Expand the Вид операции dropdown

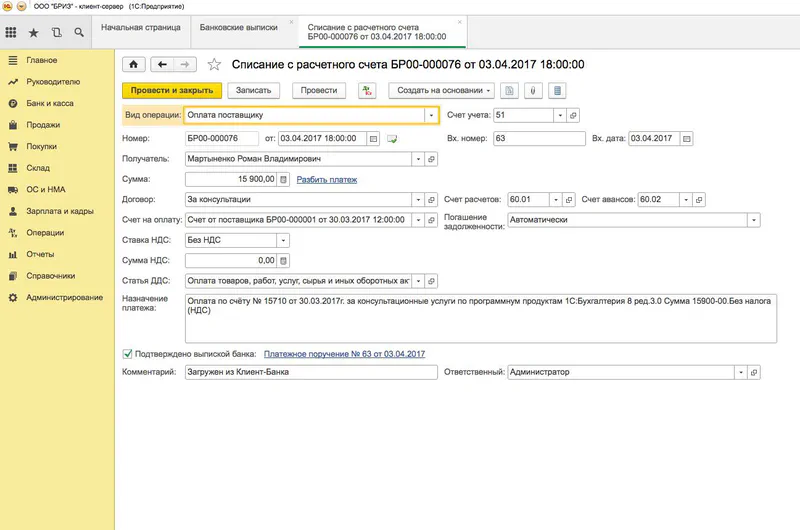[x=432, y=115]
